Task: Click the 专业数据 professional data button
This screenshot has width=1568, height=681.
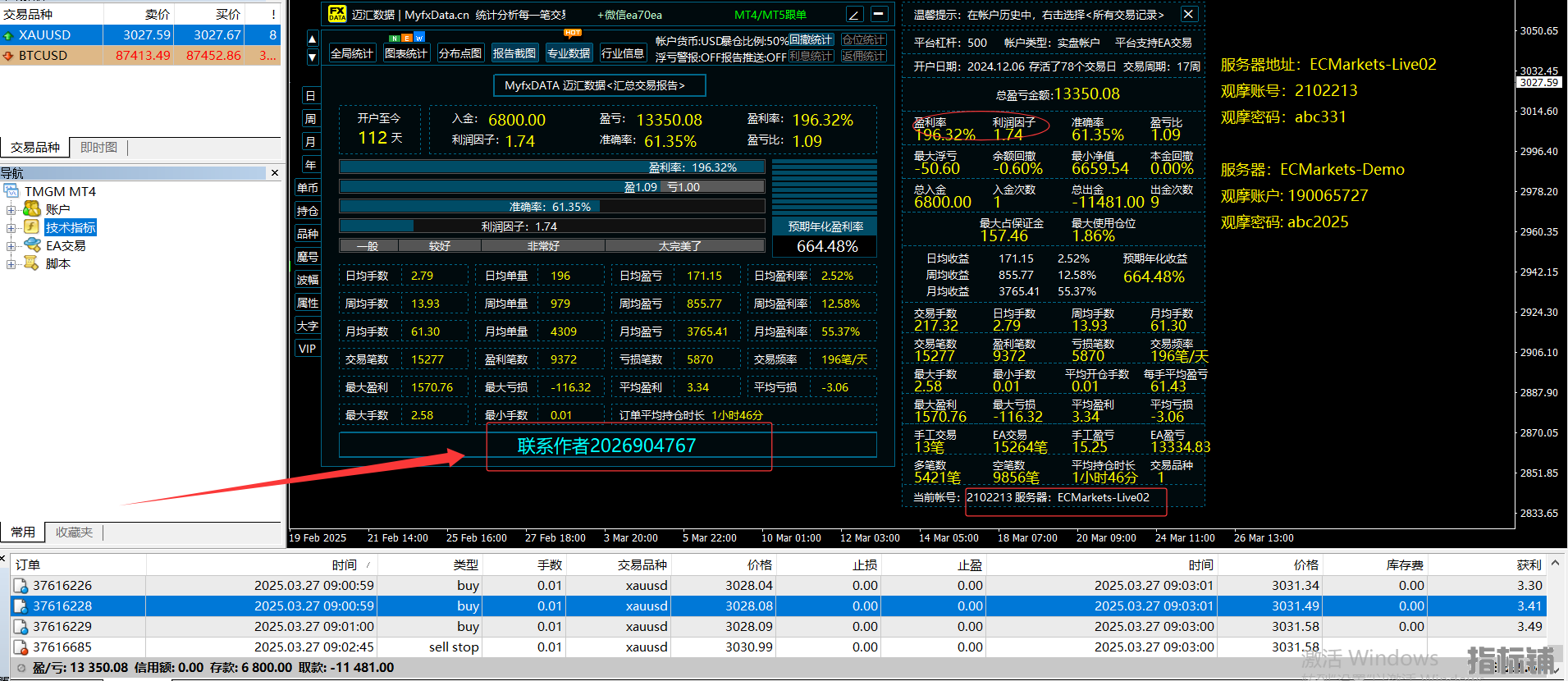Action: pos(569,53)
